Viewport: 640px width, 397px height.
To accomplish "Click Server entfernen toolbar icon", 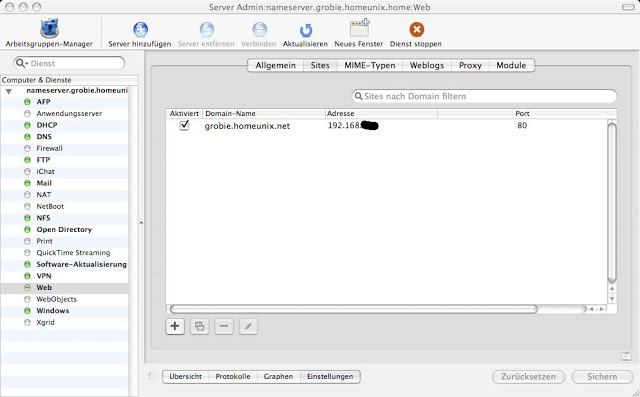I will (207, 29).
